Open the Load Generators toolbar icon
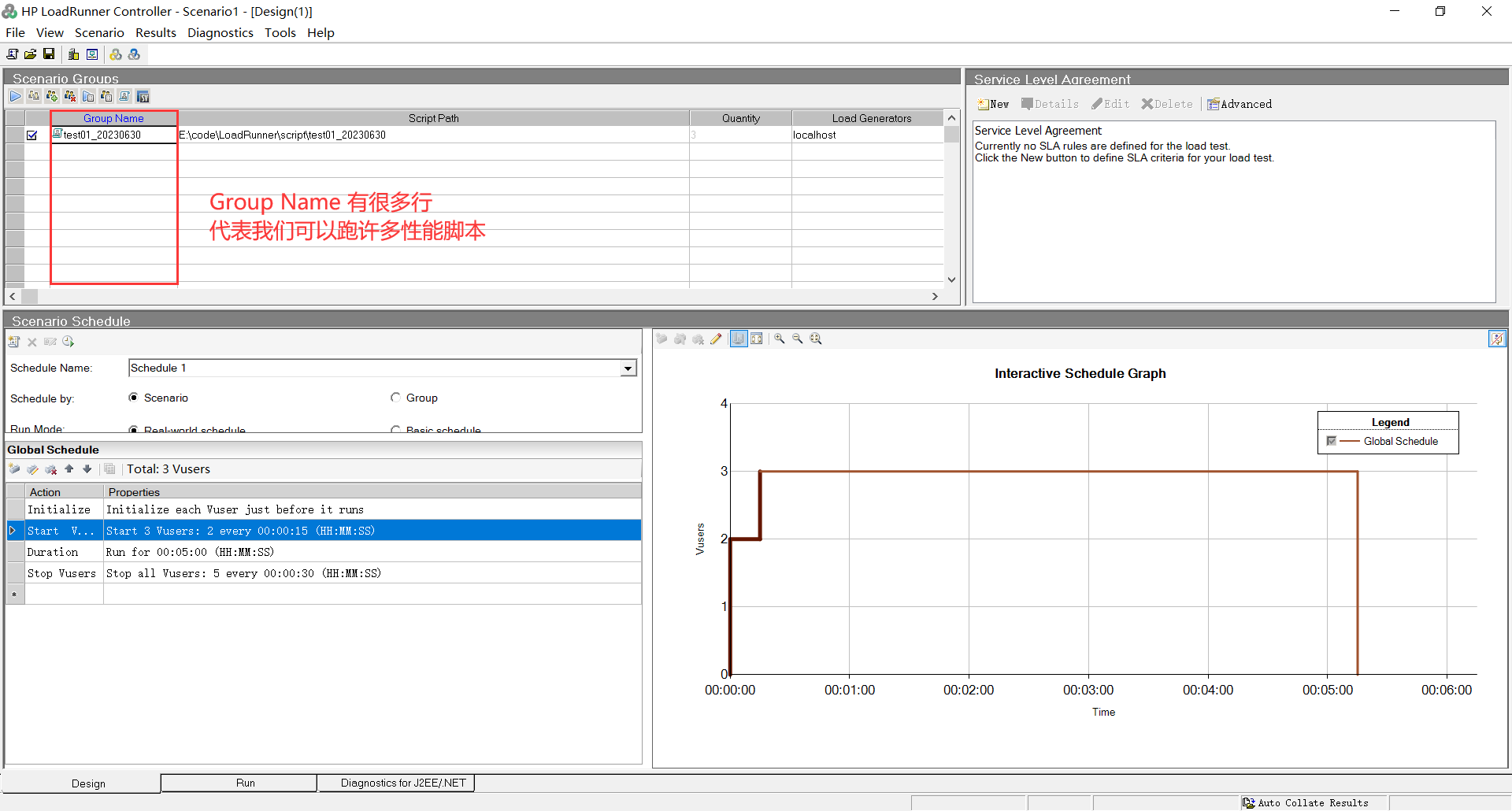The width and height of the screenshot is (1512, 811). tap(73, 54)
